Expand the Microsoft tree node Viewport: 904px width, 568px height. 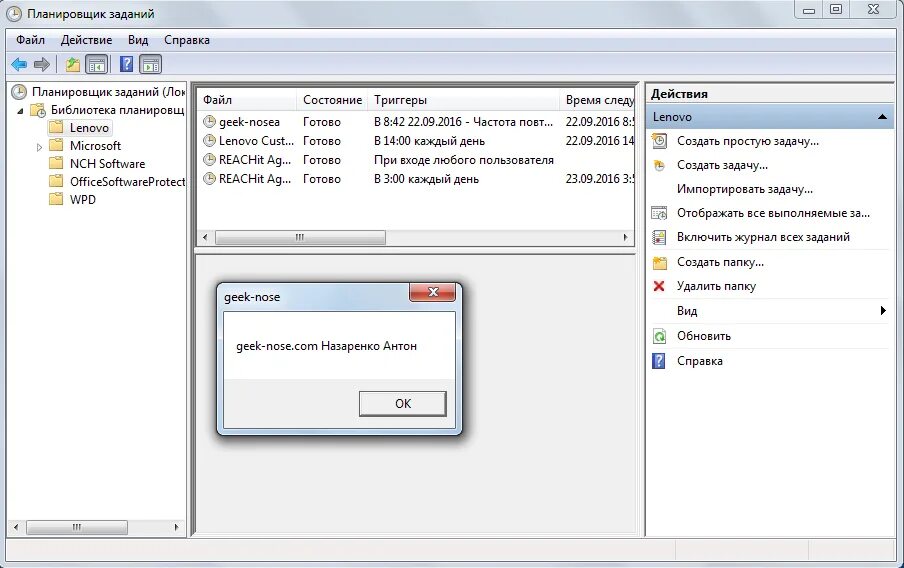[39, 147]
